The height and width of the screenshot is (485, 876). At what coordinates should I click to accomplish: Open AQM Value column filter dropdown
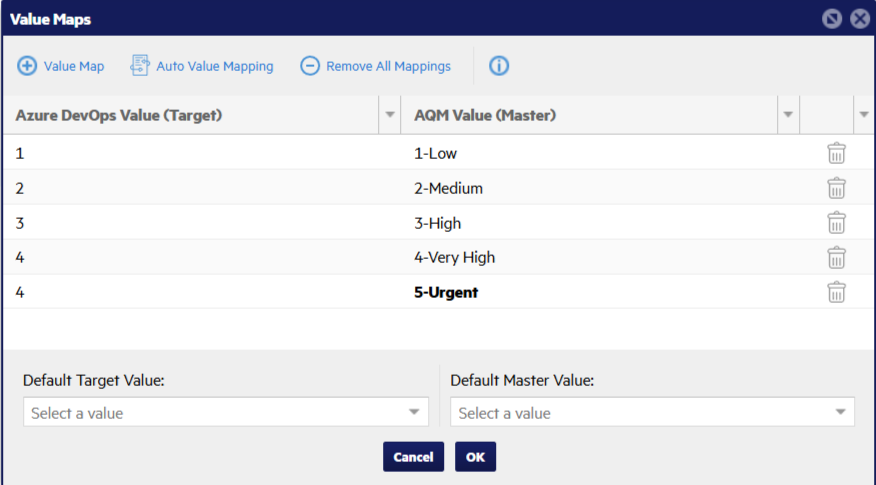pyautogui.click(x=788, y=115)
